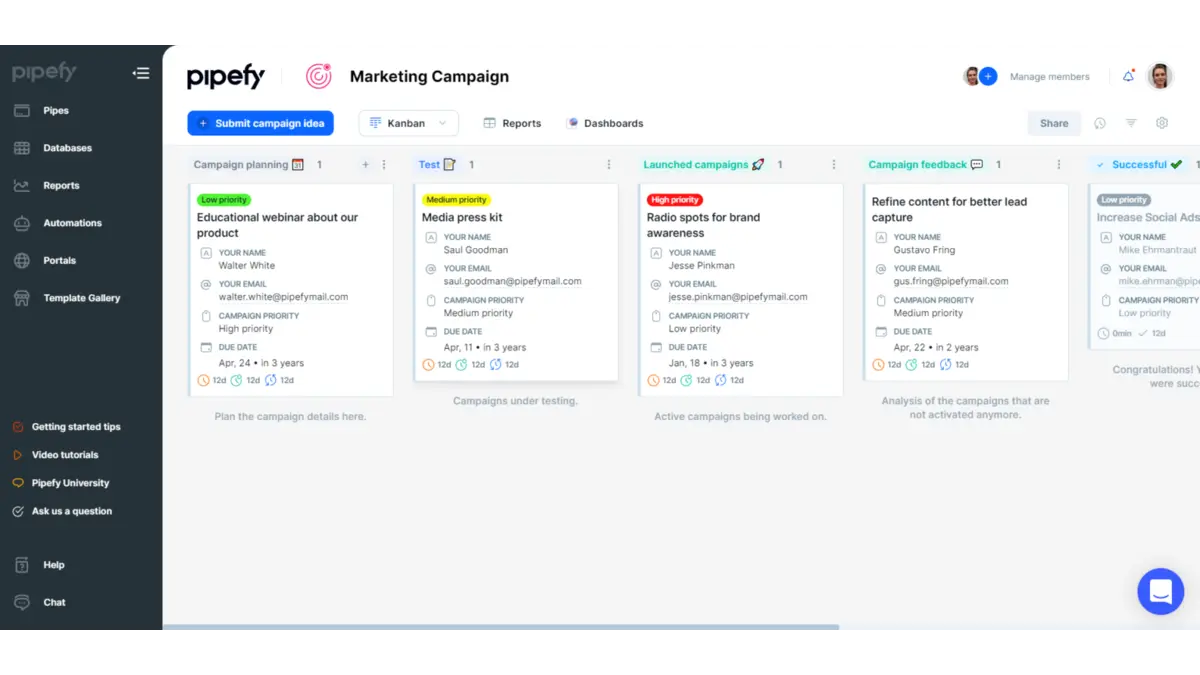This screenshot has height=675, width=1200.
Task: Open Getting started tips
Action: point(76,427)
